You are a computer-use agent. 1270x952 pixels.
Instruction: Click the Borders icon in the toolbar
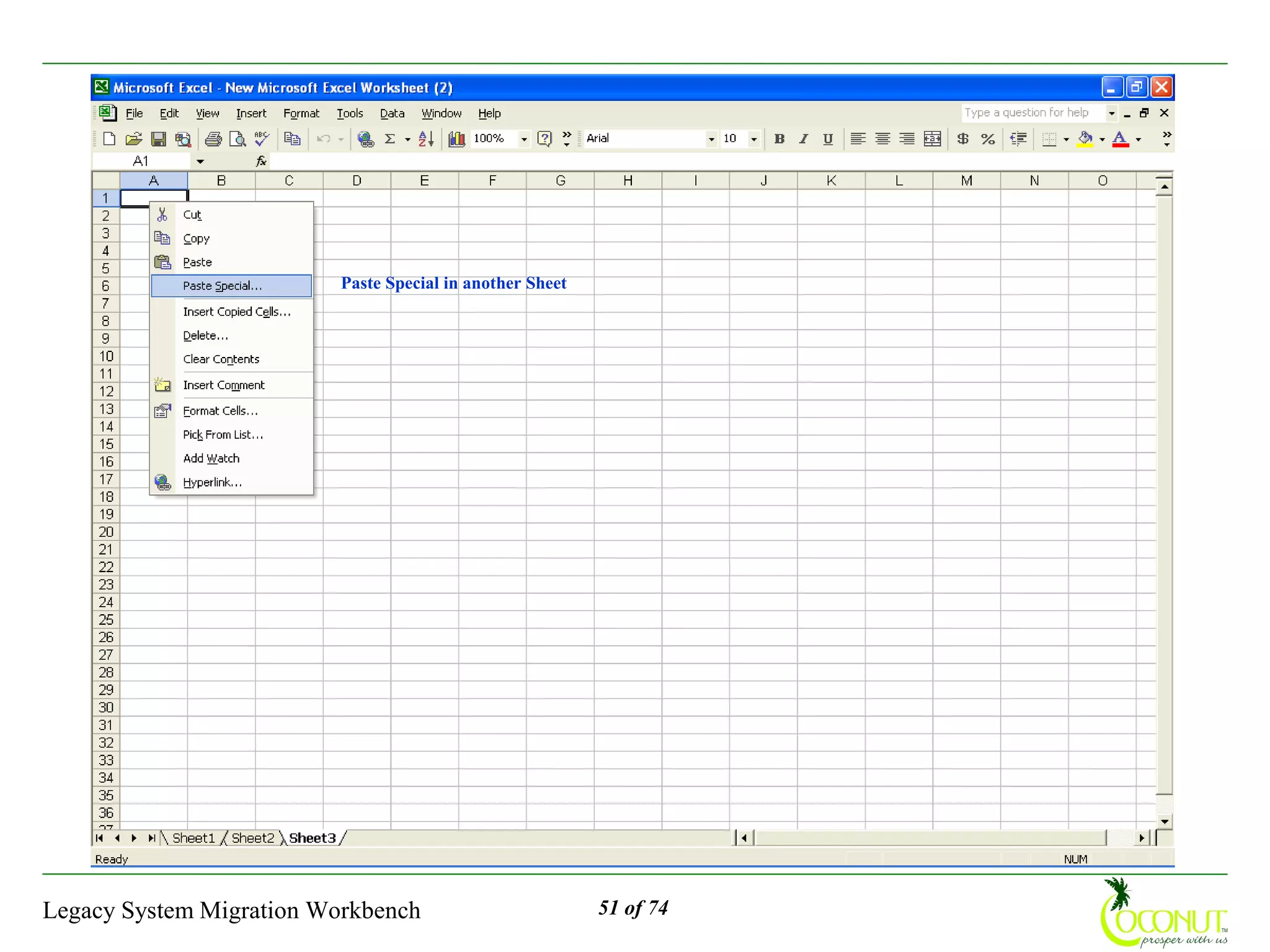tap(1049, 139)
